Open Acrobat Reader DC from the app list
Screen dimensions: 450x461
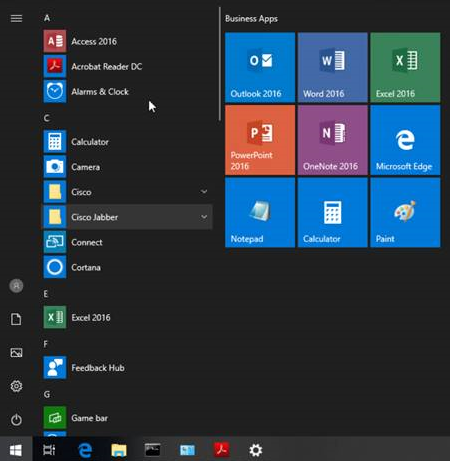[x=127, y=66]
